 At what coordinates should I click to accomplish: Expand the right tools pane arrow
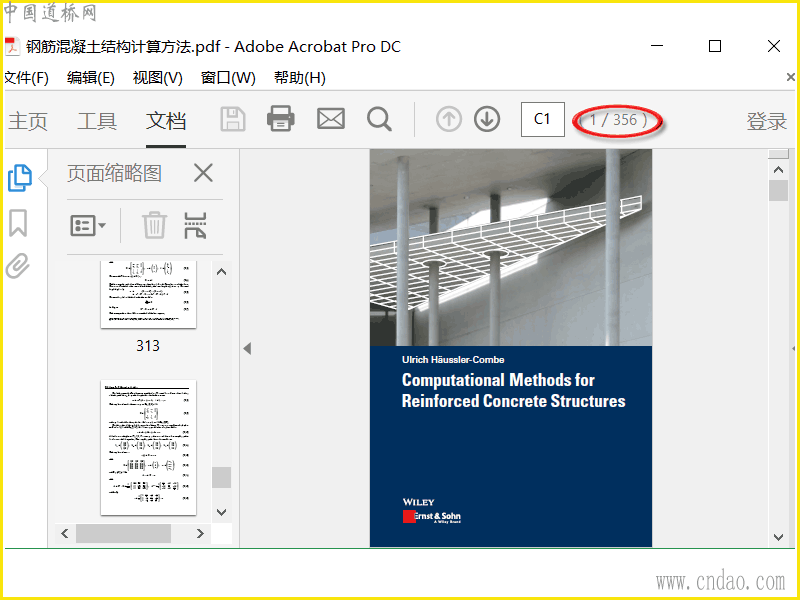[x=793, y=348]
